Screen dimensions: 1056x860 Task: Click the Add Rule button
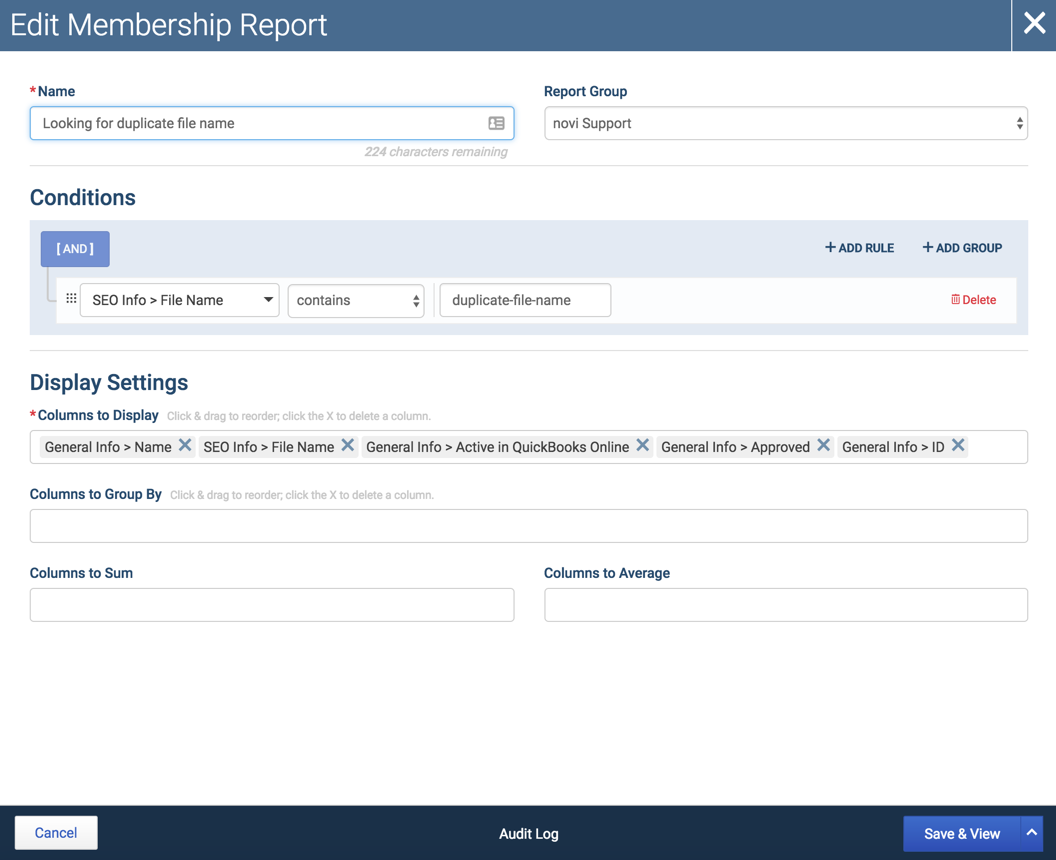[x=859, y=248]
